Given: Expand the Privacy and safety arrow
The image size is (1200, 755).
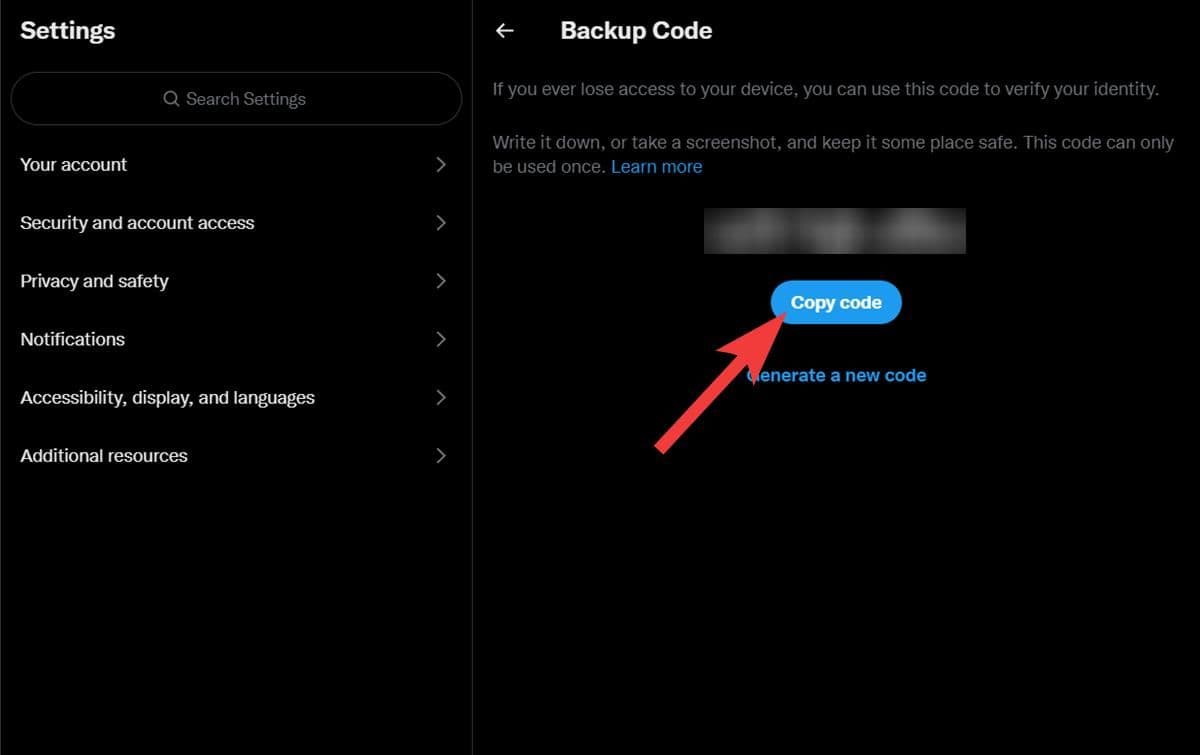Looking at the screenshot, I should (x=441, y=281).
